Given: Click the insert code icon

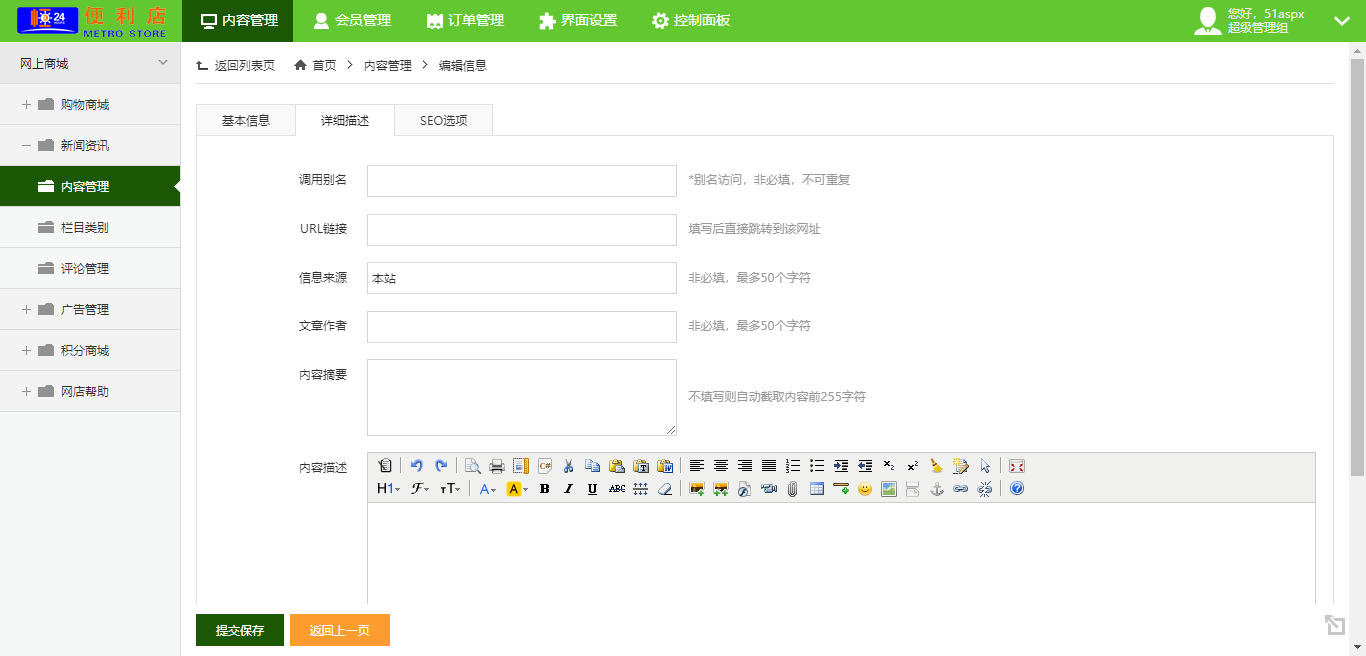Looking at the screenshot, I should click(x=545, y=466).
